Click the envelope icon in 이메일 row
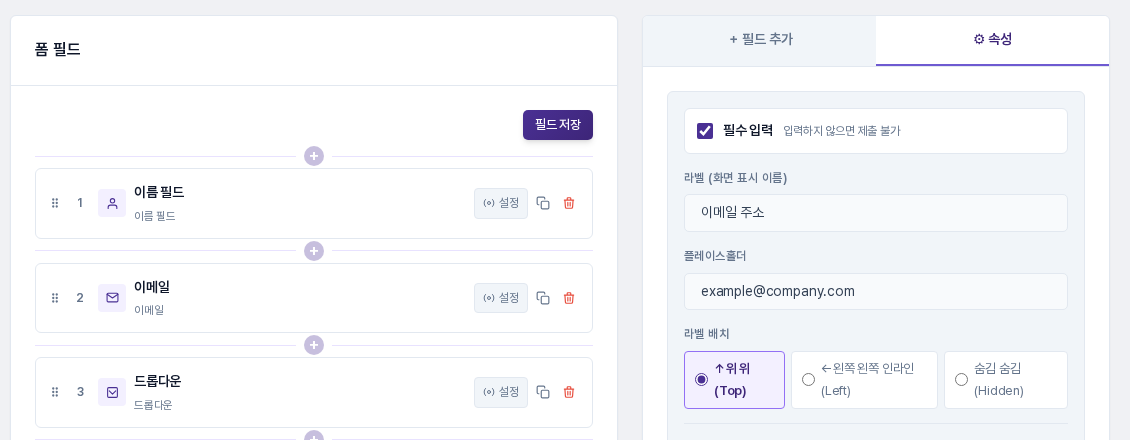This screenshot has height=440, width=1130. pyautogui.click(x=112, y=298)
